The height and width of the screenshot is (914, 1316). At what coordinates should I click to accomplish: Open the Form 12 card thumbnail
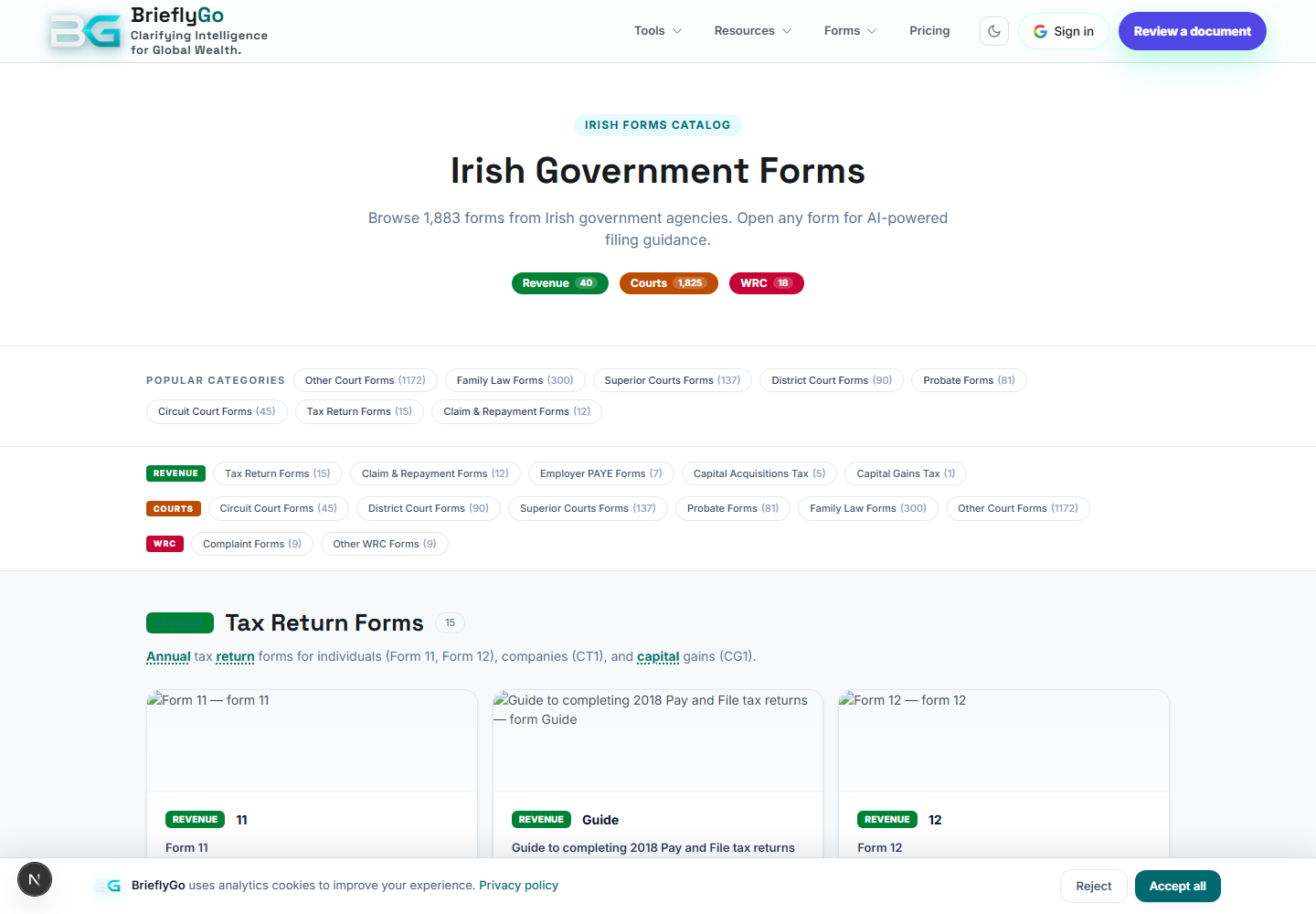pos(1003,741)
